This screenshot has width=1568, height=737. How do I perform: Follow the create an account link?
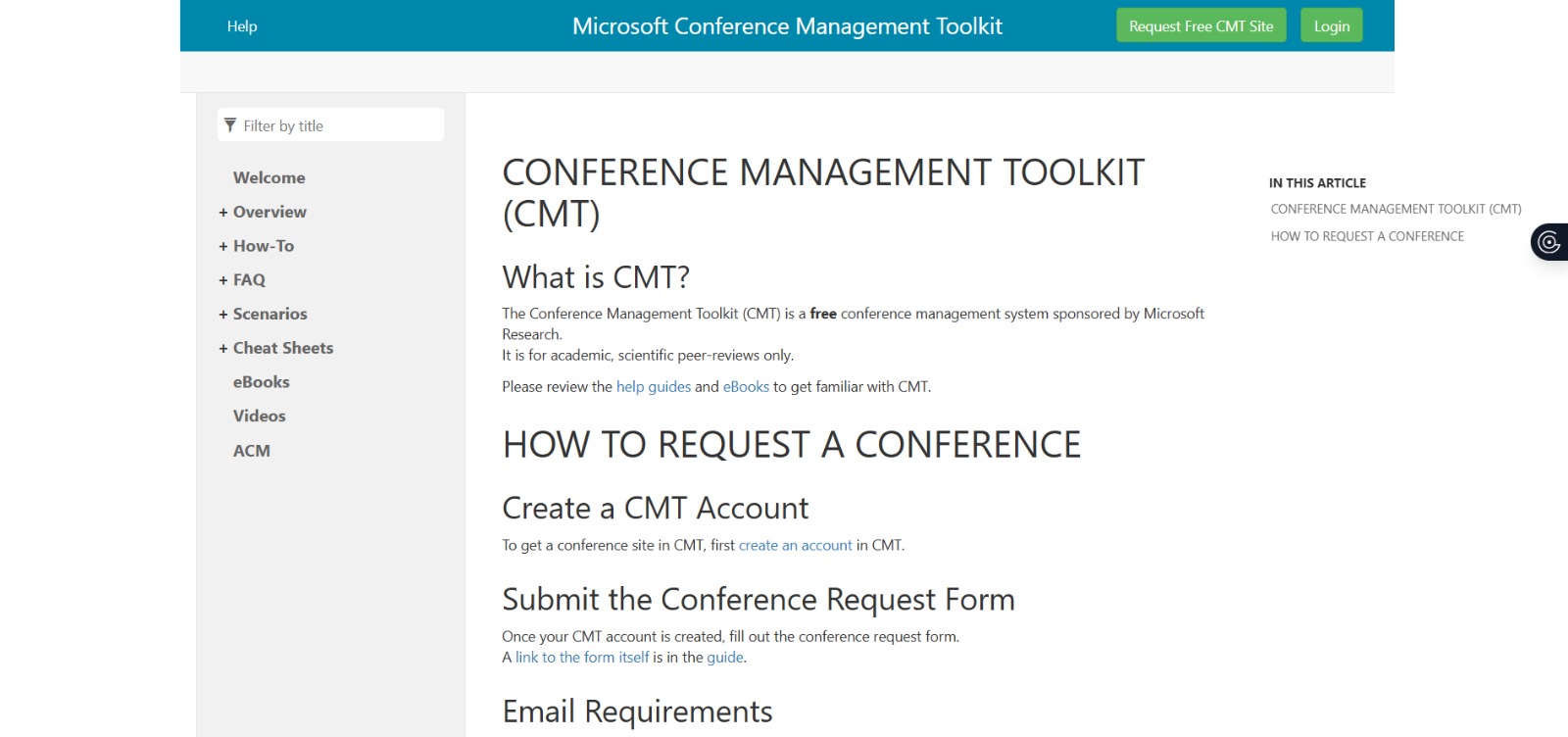(x=796, y=546)
